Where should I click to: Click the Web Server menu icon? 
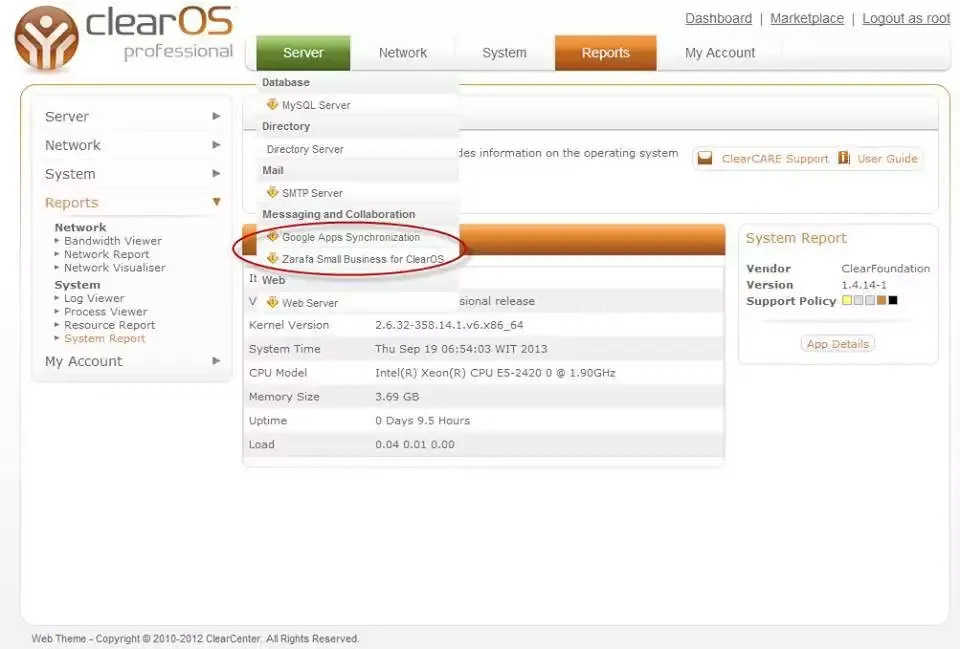coord(272,302)
